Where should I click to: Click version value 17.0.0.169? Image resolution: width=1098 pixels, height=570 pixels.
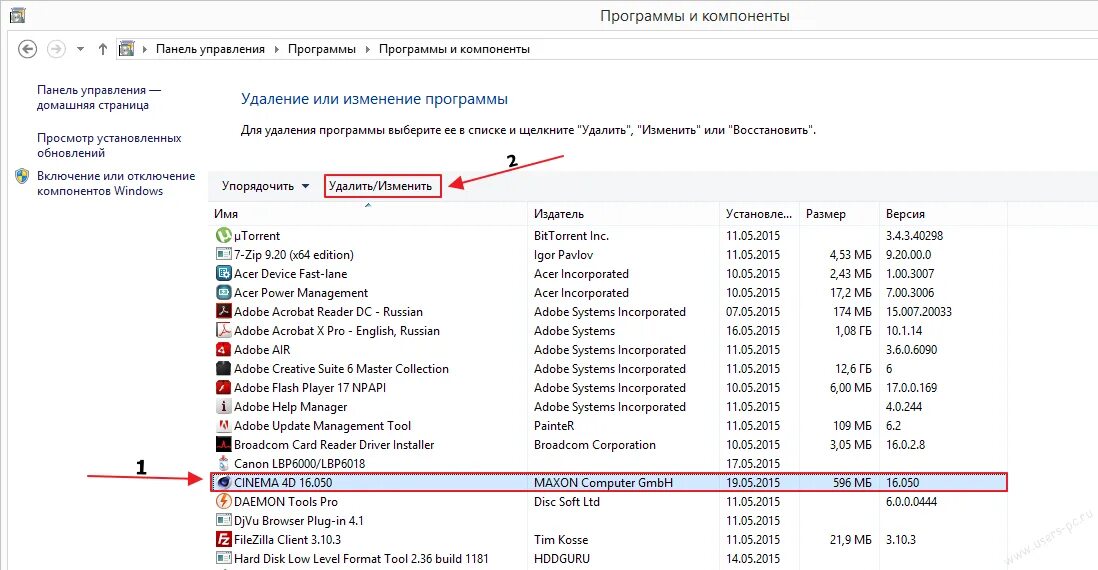coord(911,387)
